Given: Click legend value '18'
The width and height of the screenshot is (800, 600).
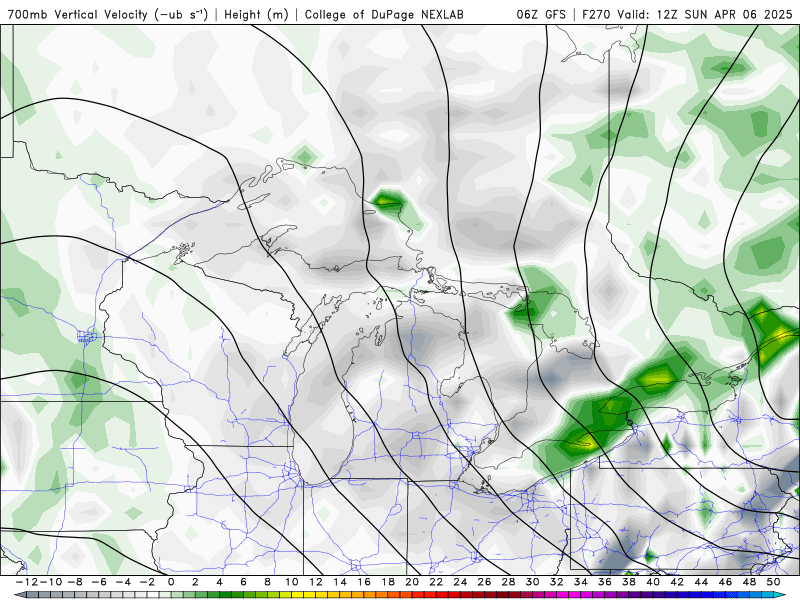Looking at the screenshot, I should (x=388, y=582).
